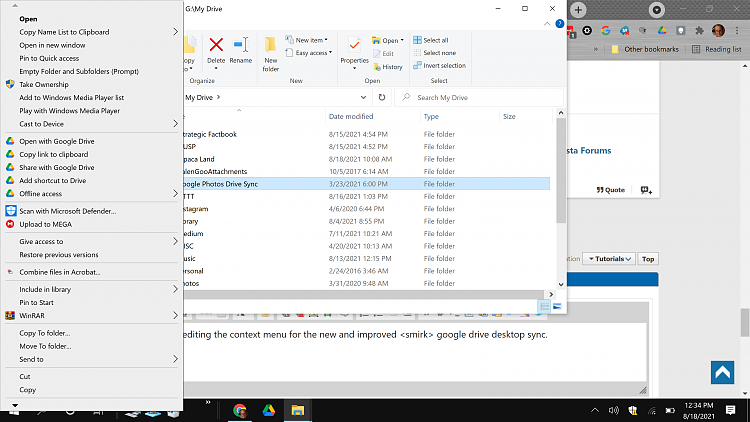Select Copy link to clipboard
The image size is (750, 422).
point(54,155)
